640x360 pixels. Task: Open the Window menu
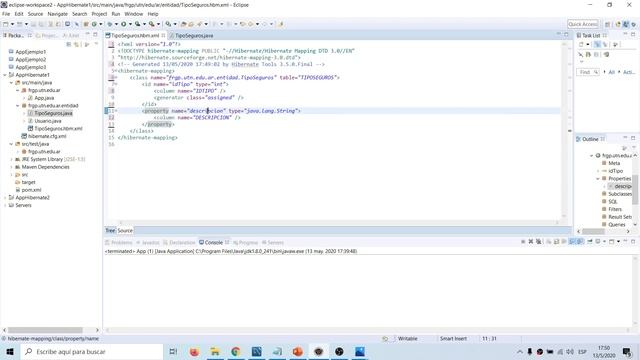[x=133, y=14]
